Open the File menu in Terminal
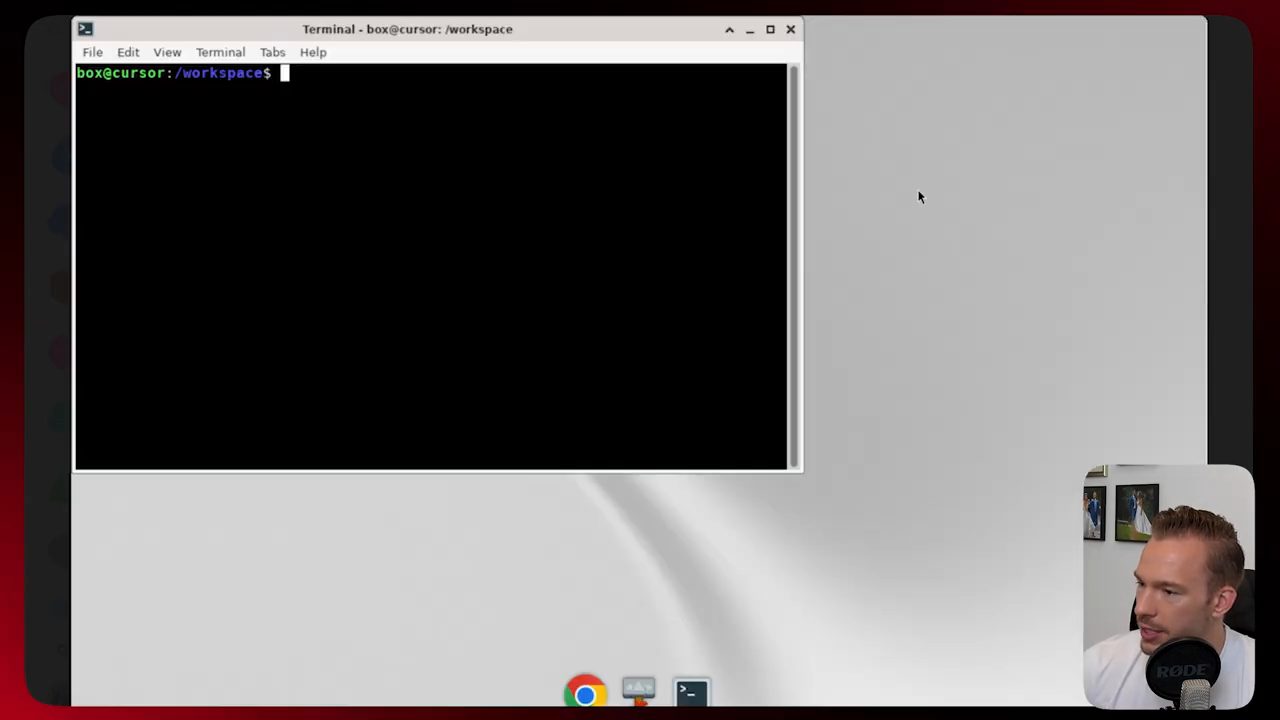This screenshot has height=720, width=1280. click(92, 52)
